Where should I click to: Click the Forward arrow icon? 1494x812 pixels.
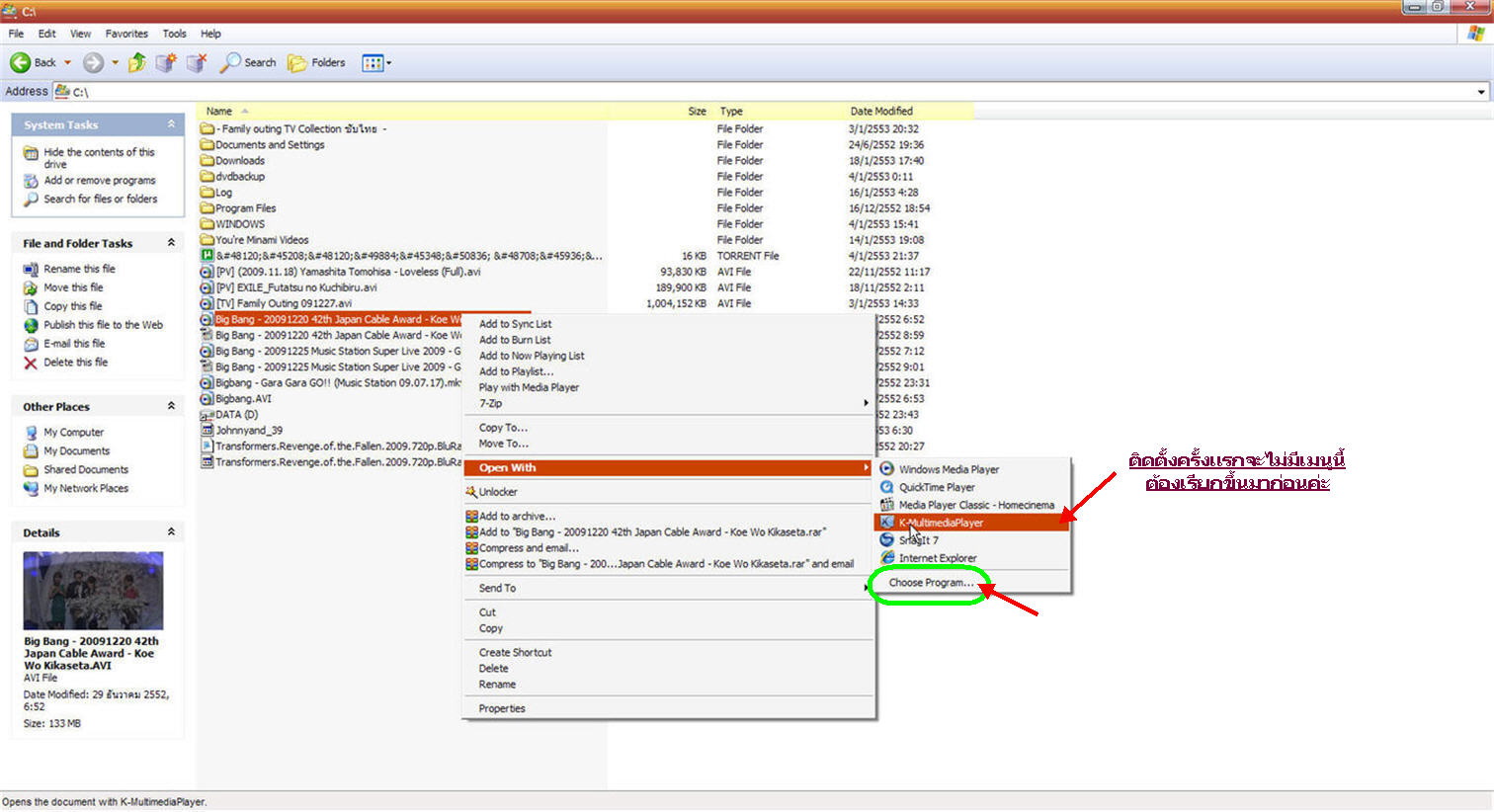click(93, 62)
